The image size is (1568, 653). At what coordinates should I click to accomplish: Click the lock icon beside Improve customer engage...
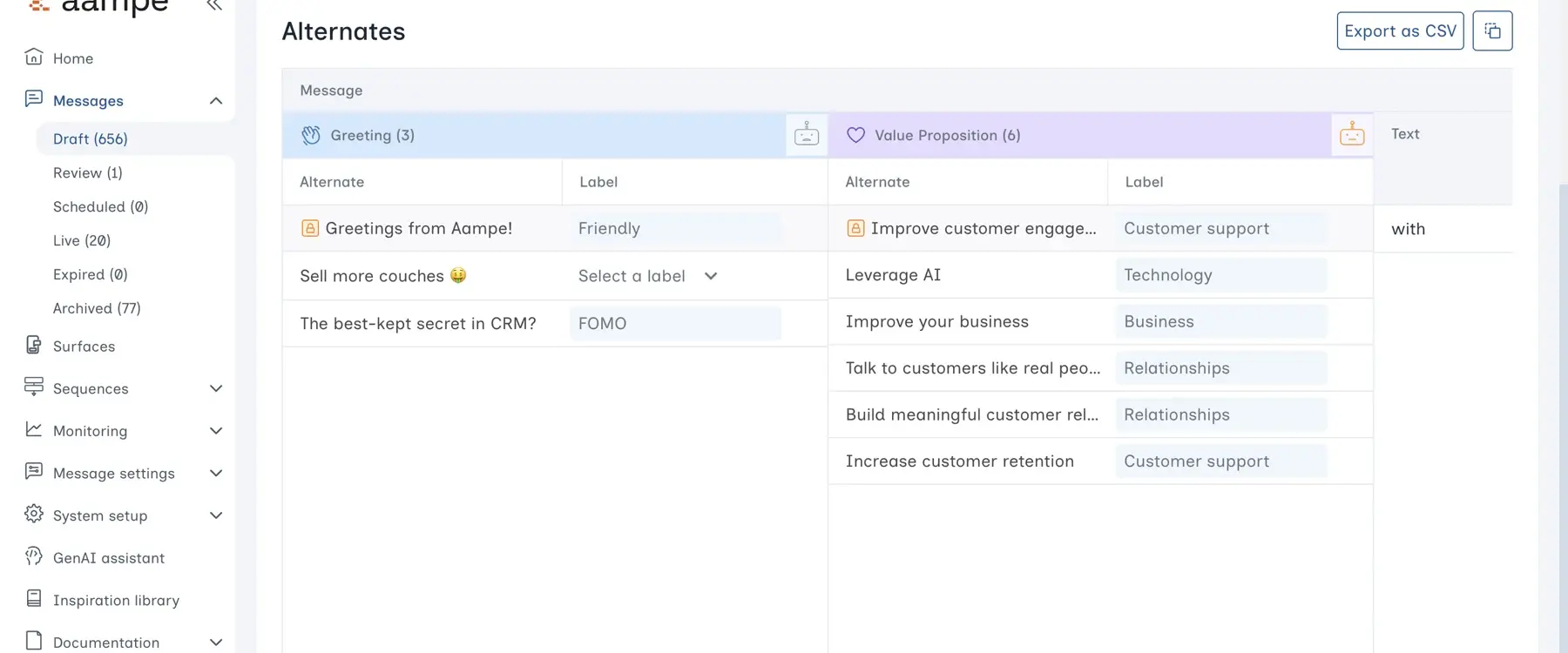click(855, 228)
